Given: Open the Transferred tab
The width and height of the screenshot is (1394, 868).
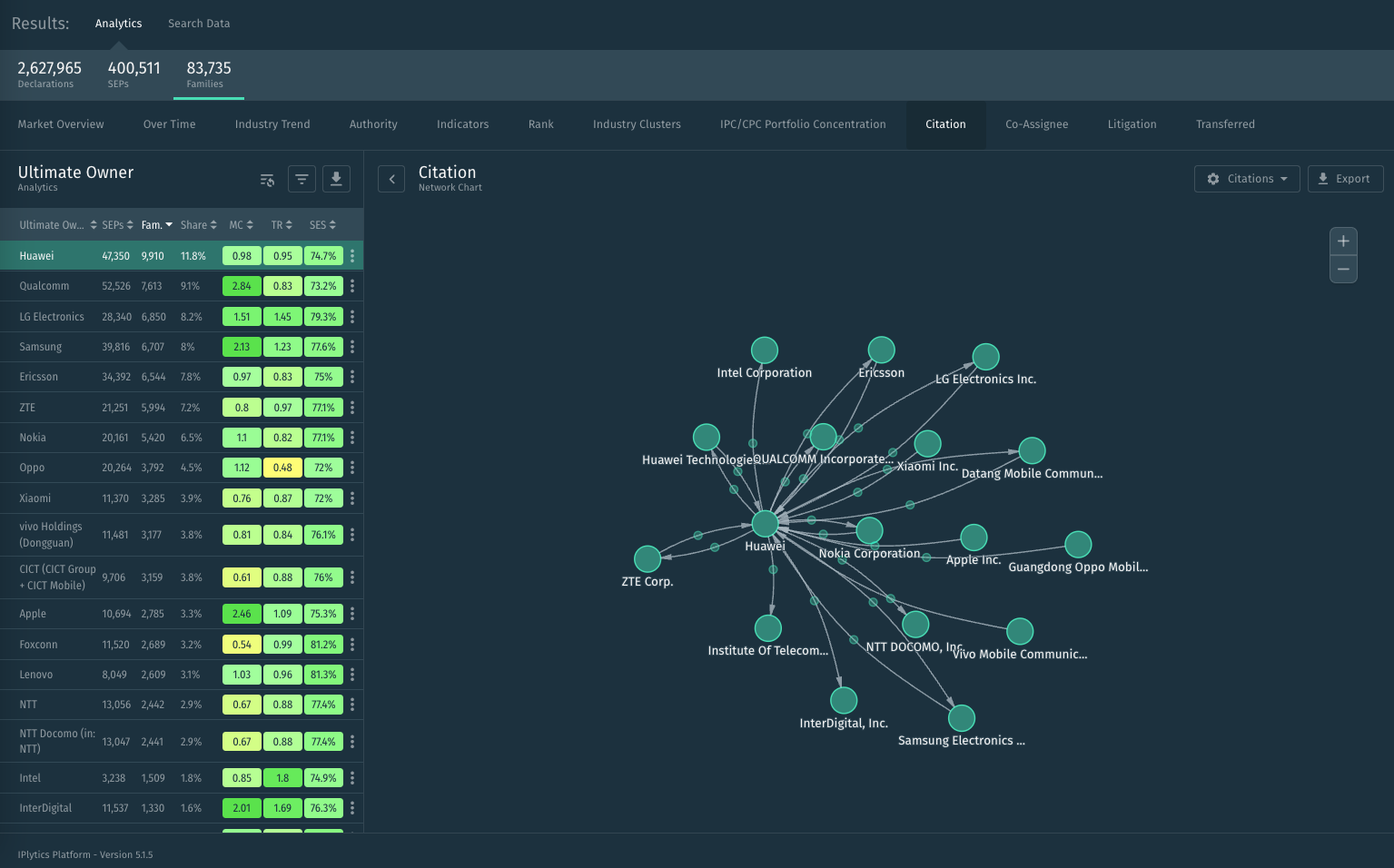Looking at the screenshot, I should pyautogui.click(x=1225, y=124).
